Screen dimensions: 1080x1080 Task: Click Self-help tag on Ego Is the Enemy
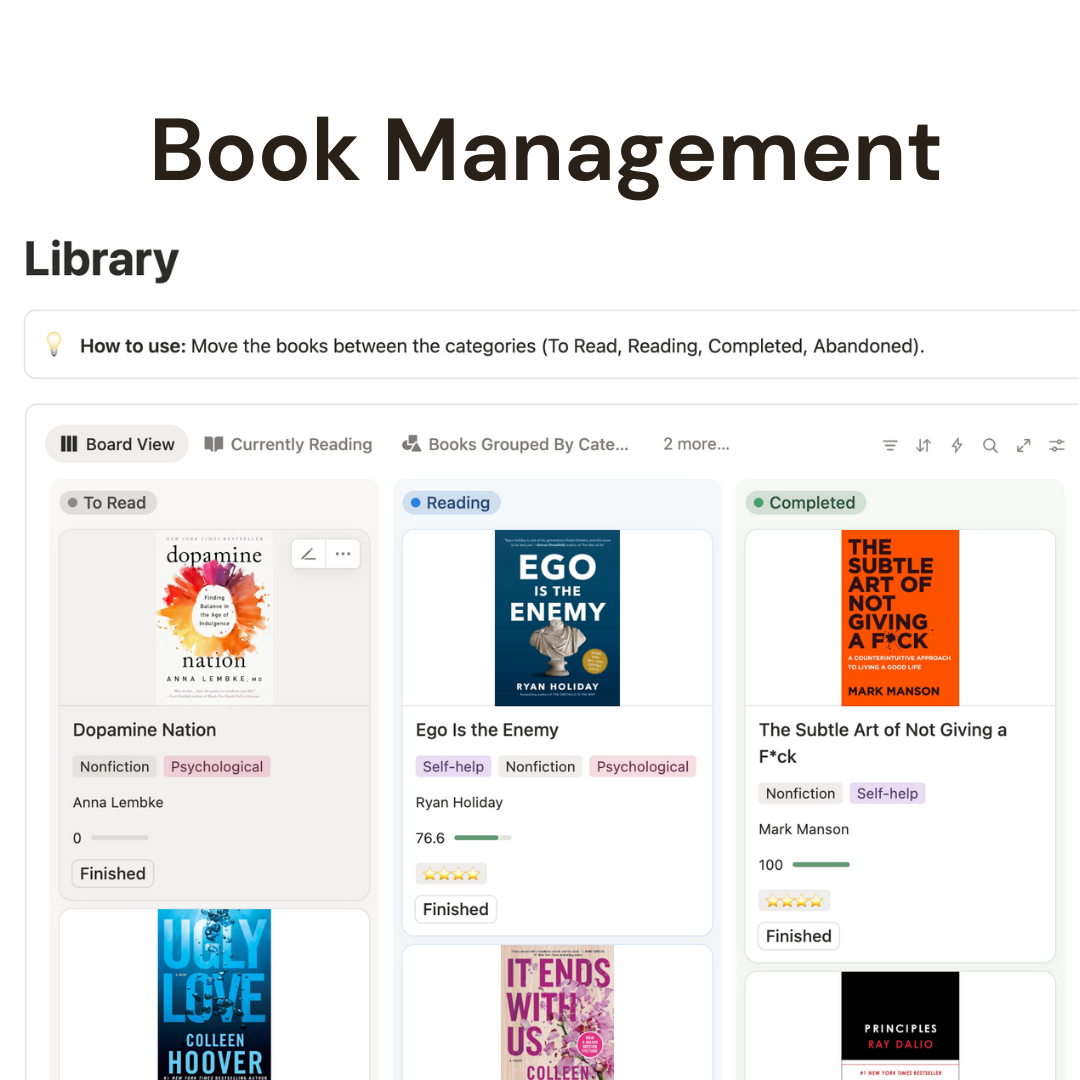(x=453, y=767)
